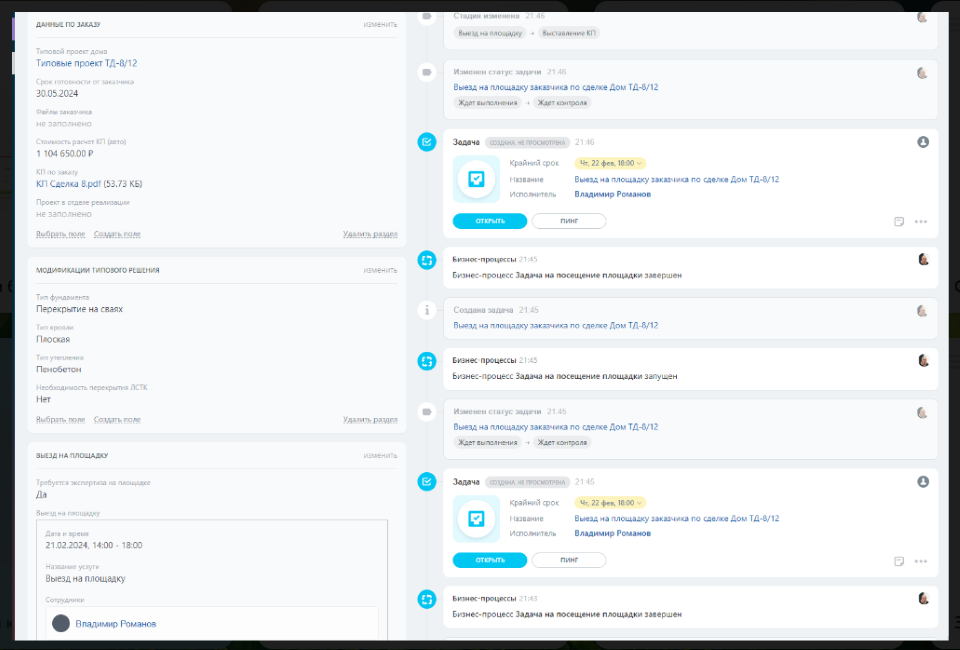Image resolution: width=960 pixels, height=650 pixels.
Task: Click the large task thumbnail in the 21:45 task card
Action: 477,519
